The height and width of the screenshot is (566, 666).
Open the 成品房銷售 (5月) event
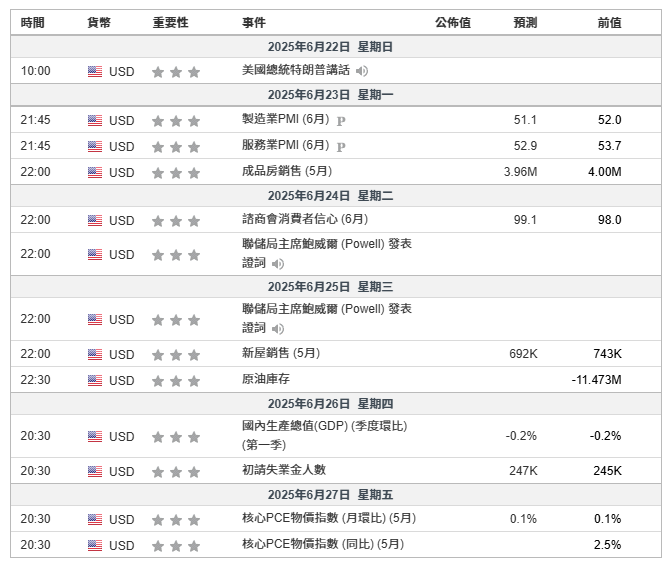click(287, 171)
